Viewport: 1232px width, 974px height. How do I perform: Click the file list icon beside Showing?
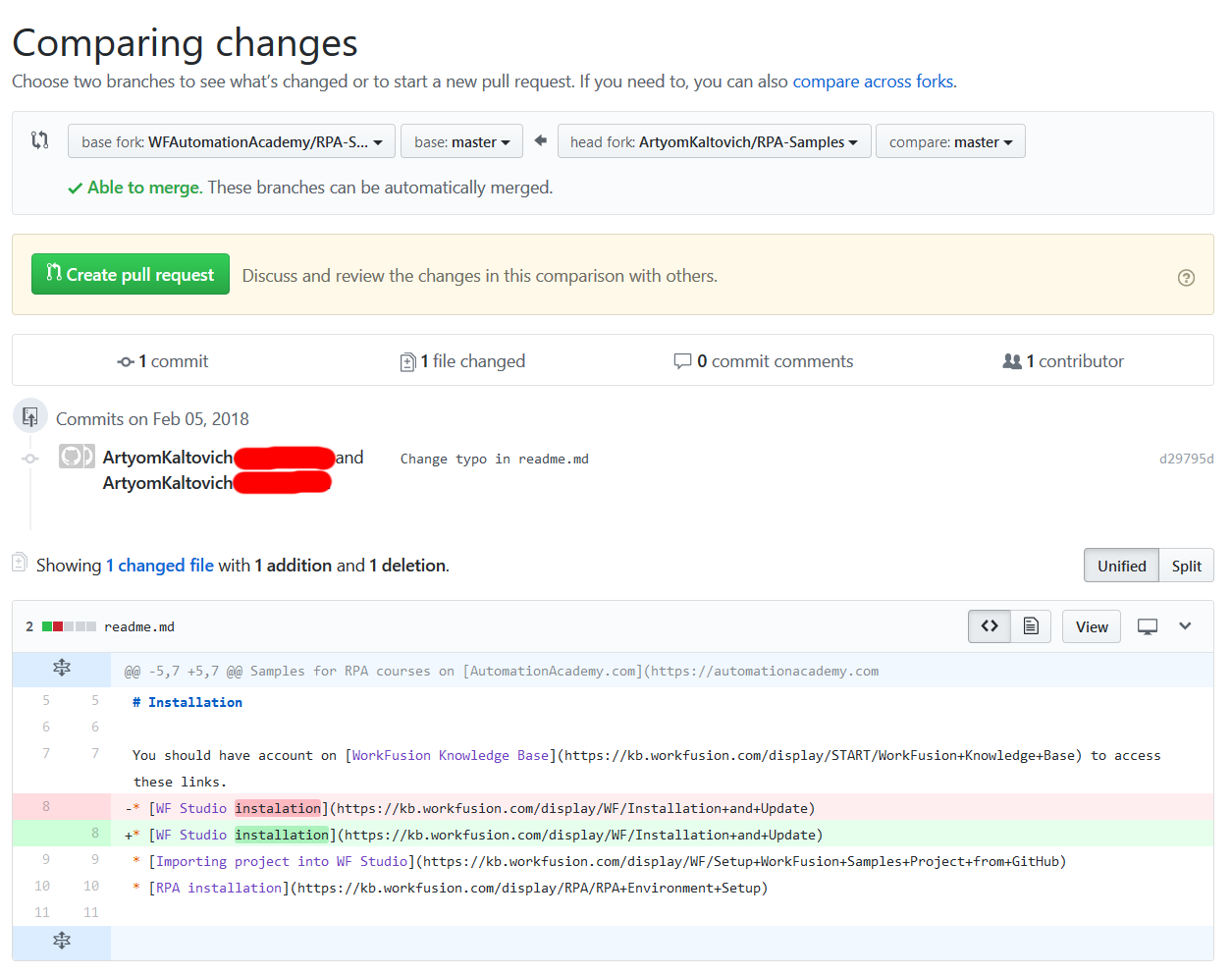(x=19, y=563)
